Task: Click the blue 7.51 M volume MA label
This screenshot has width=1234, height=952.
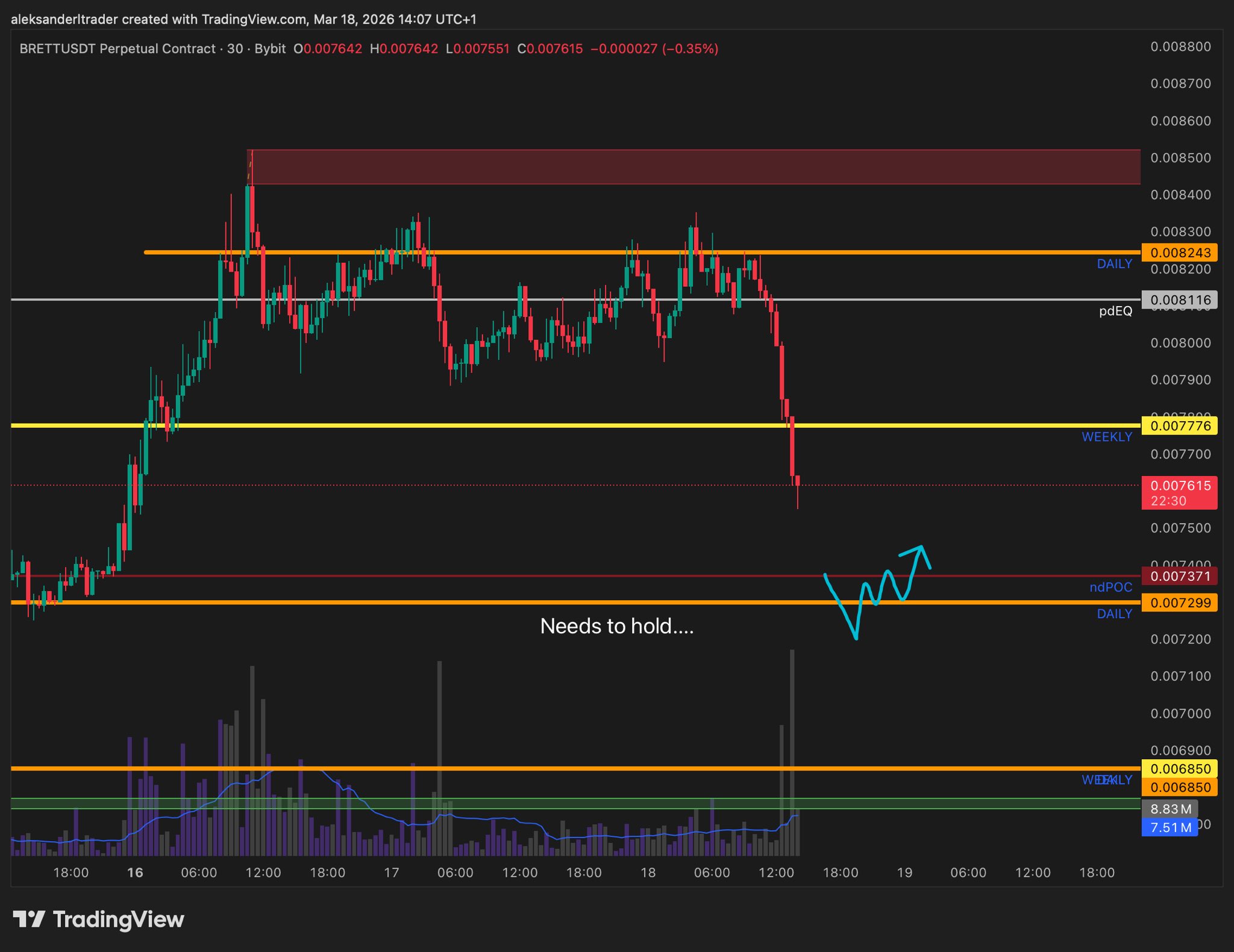Action: [1170, 827]
